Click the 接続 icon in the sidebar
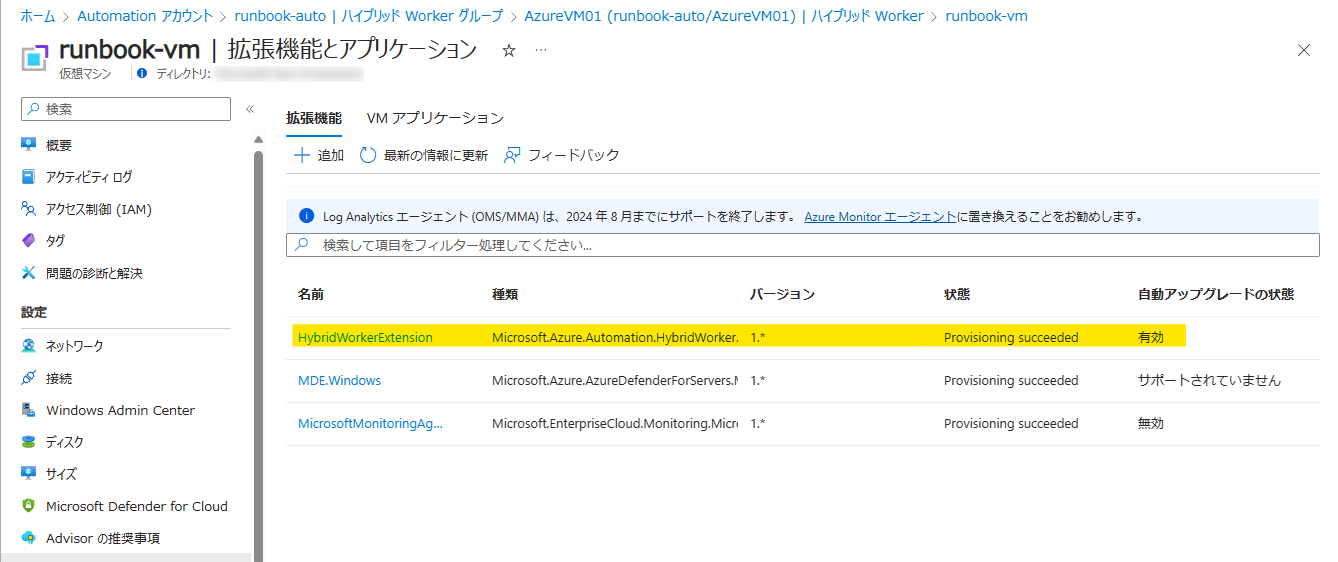Image resolution: width=1338 pixels, height=562 pixels. click(x=29, y=378)
